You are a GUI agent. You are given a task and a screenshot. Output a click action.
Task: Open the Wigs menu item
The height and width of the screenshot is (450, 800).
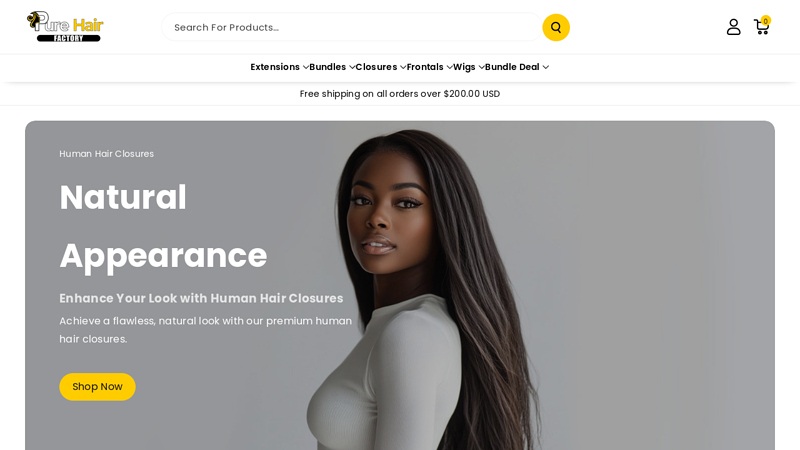click(464, 67)
